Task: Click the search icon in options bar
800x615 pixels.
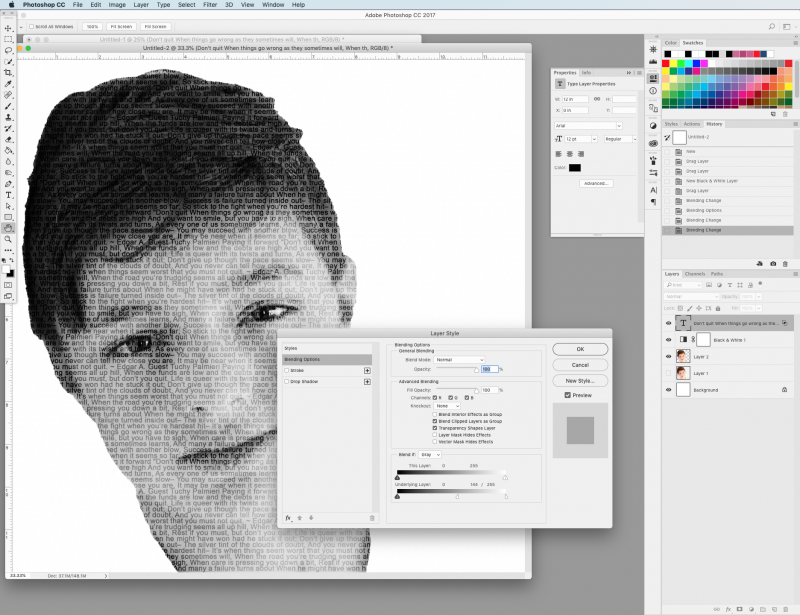Action: click(x=772, y=27)
